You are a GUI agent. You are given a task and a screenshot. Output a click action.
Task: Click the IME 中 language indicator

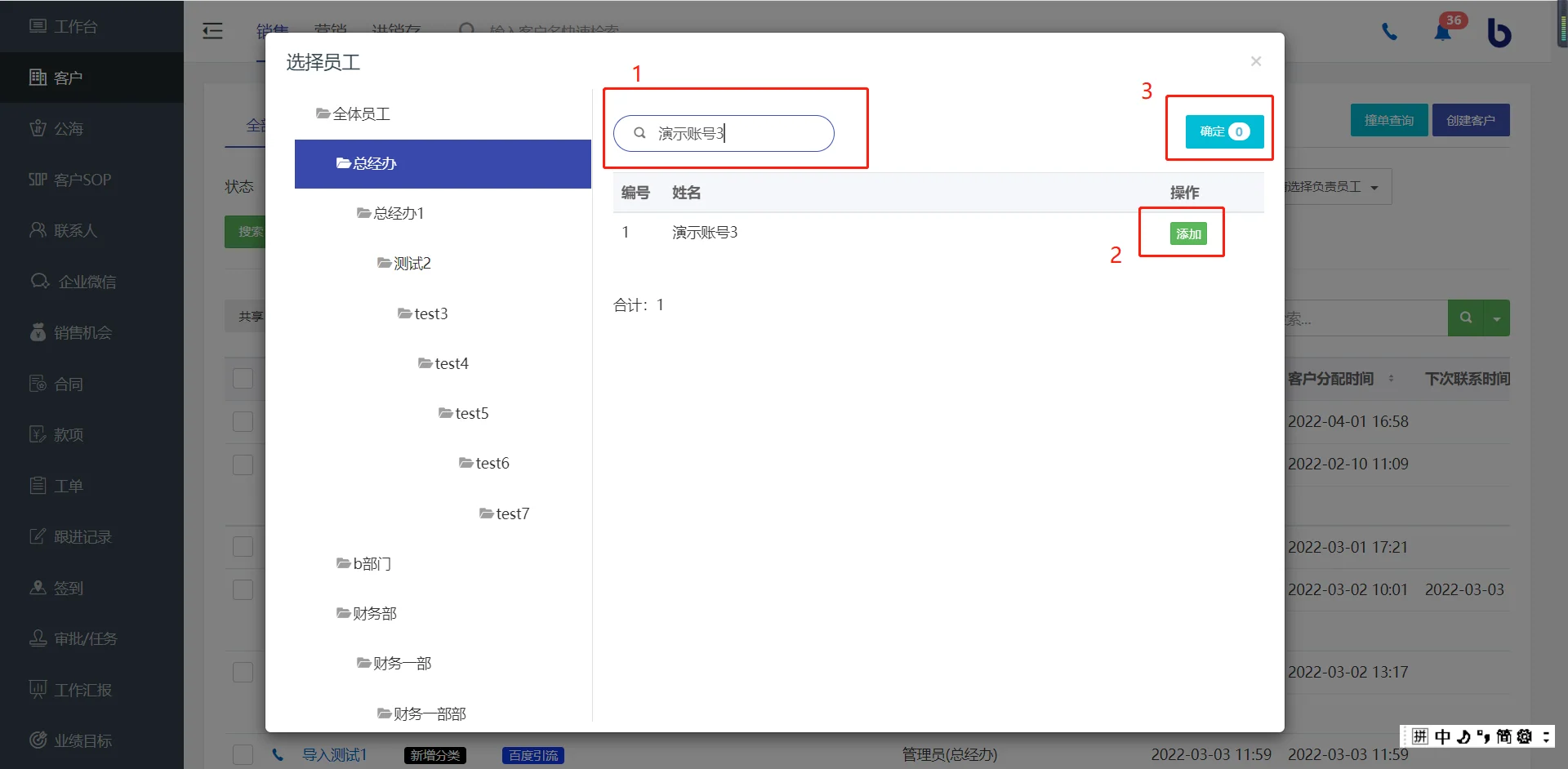pyautogui.click(x=1442, y=737)
